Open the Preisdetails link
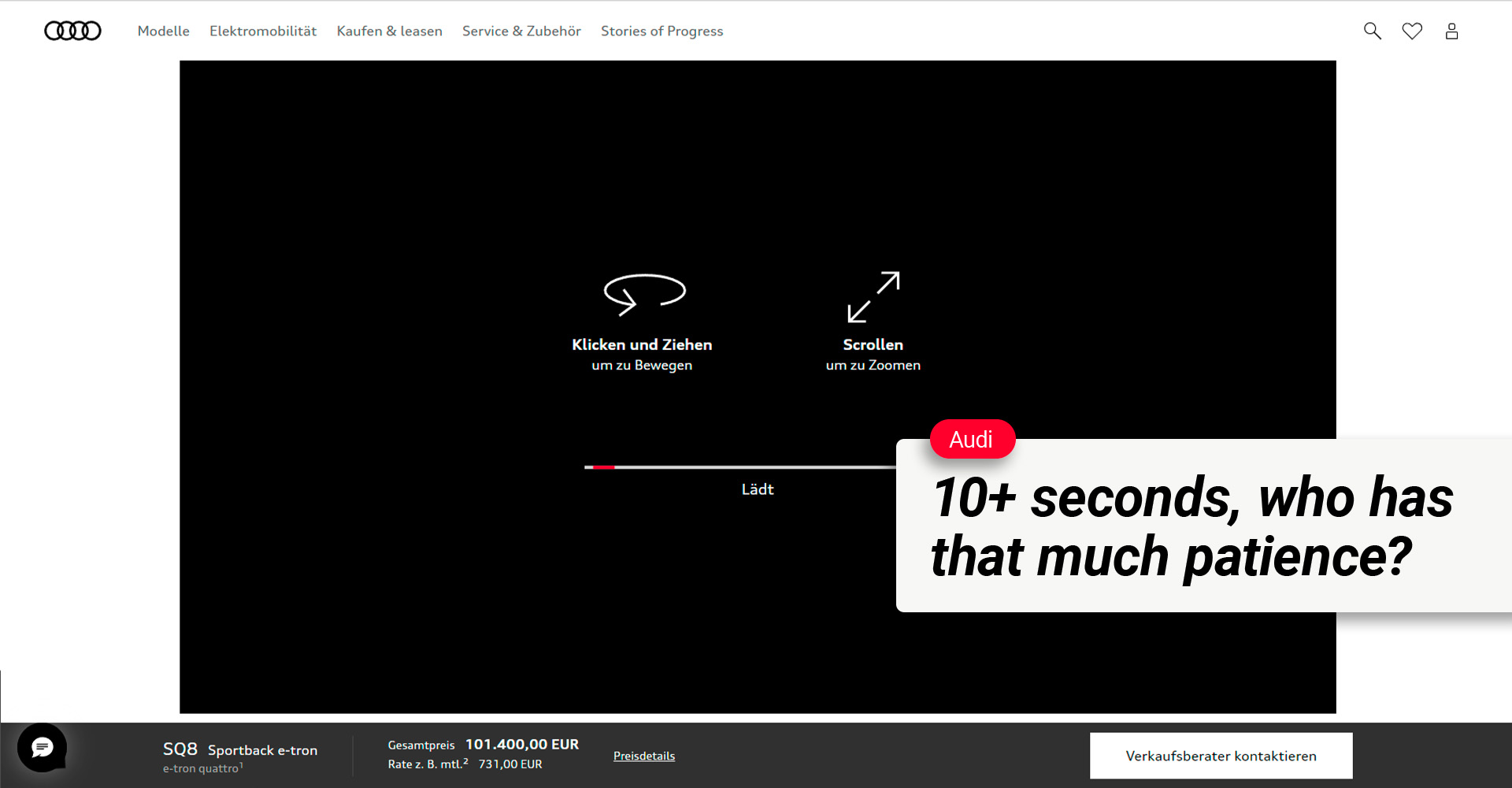The image size is (1512, 788). (x=643, y=756)
